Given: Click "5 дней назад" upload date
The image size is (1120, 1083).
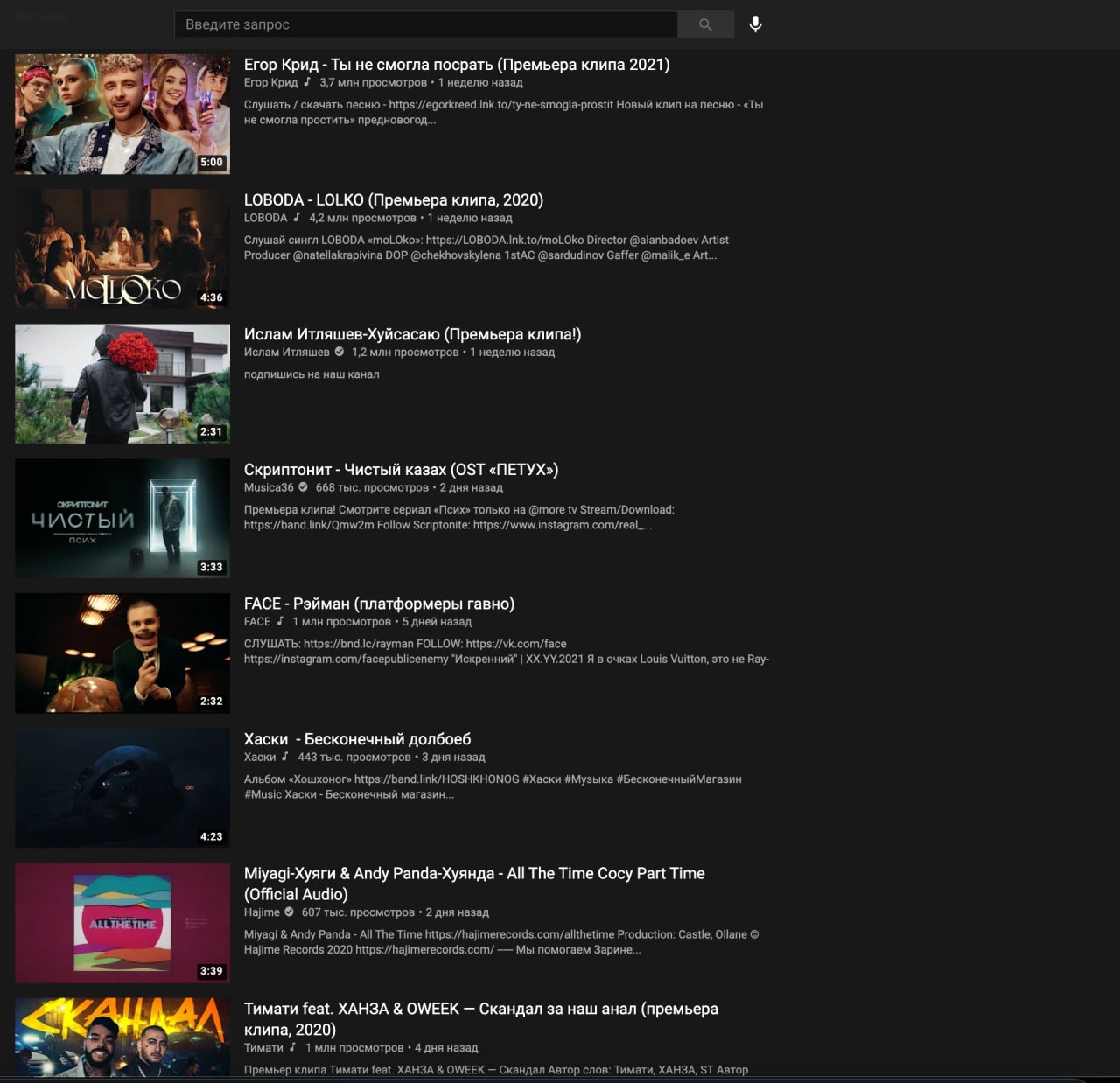Looking at the screenshot, I should coord(437,621).
